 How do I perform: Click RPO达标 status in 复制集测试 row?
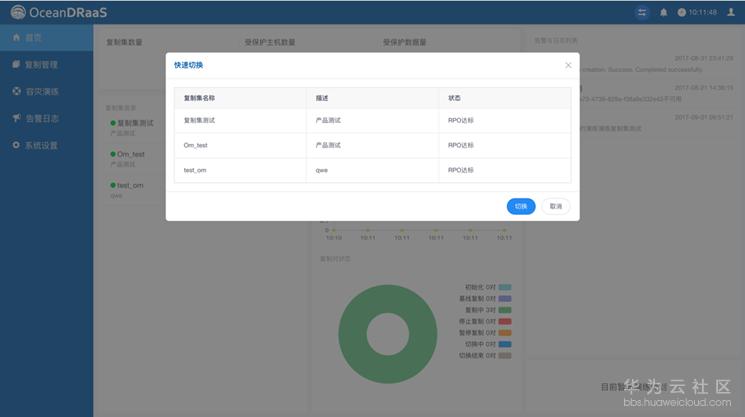(460, 121)
